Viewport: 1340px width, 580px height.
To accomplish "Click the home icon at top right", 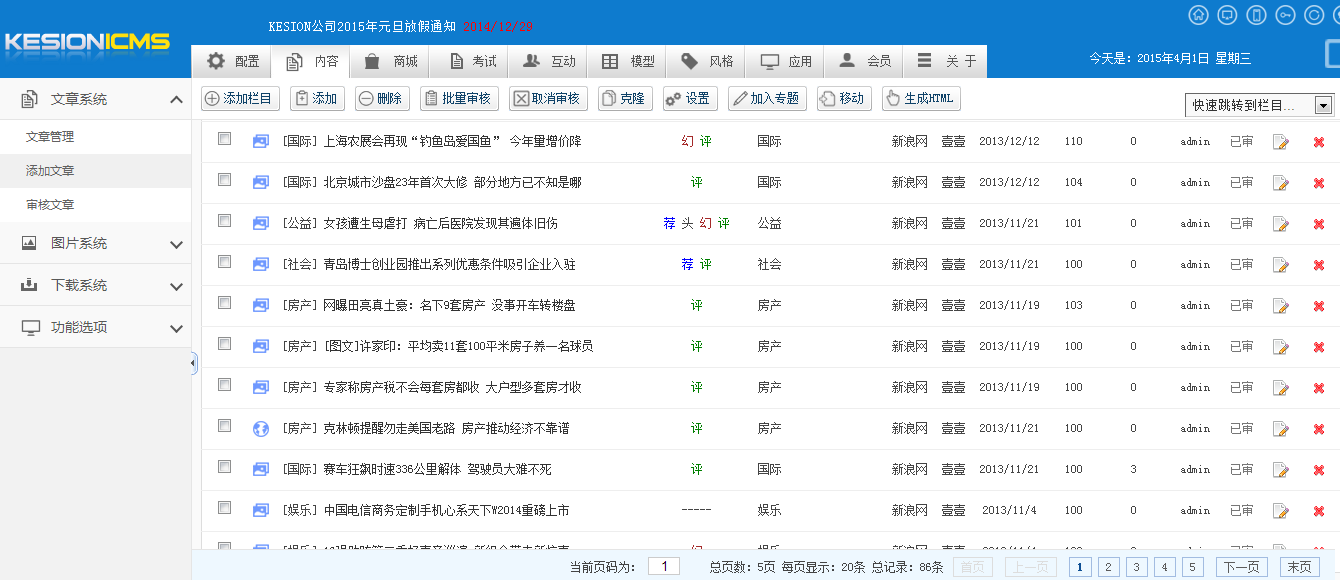I will (x=1199, y=14).
